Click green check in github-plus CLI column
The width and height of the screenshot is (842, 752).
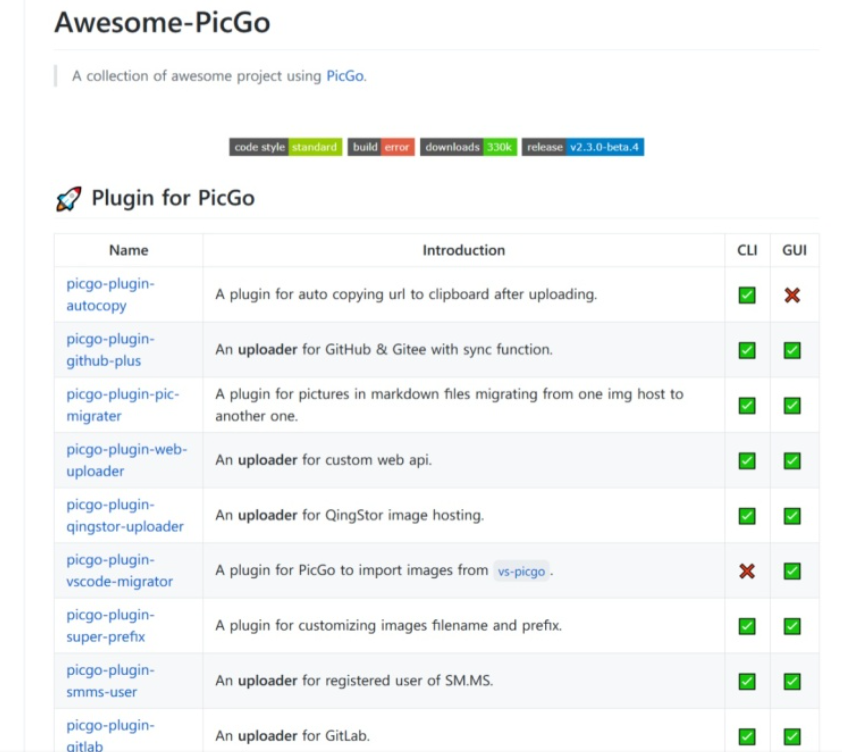746,350
